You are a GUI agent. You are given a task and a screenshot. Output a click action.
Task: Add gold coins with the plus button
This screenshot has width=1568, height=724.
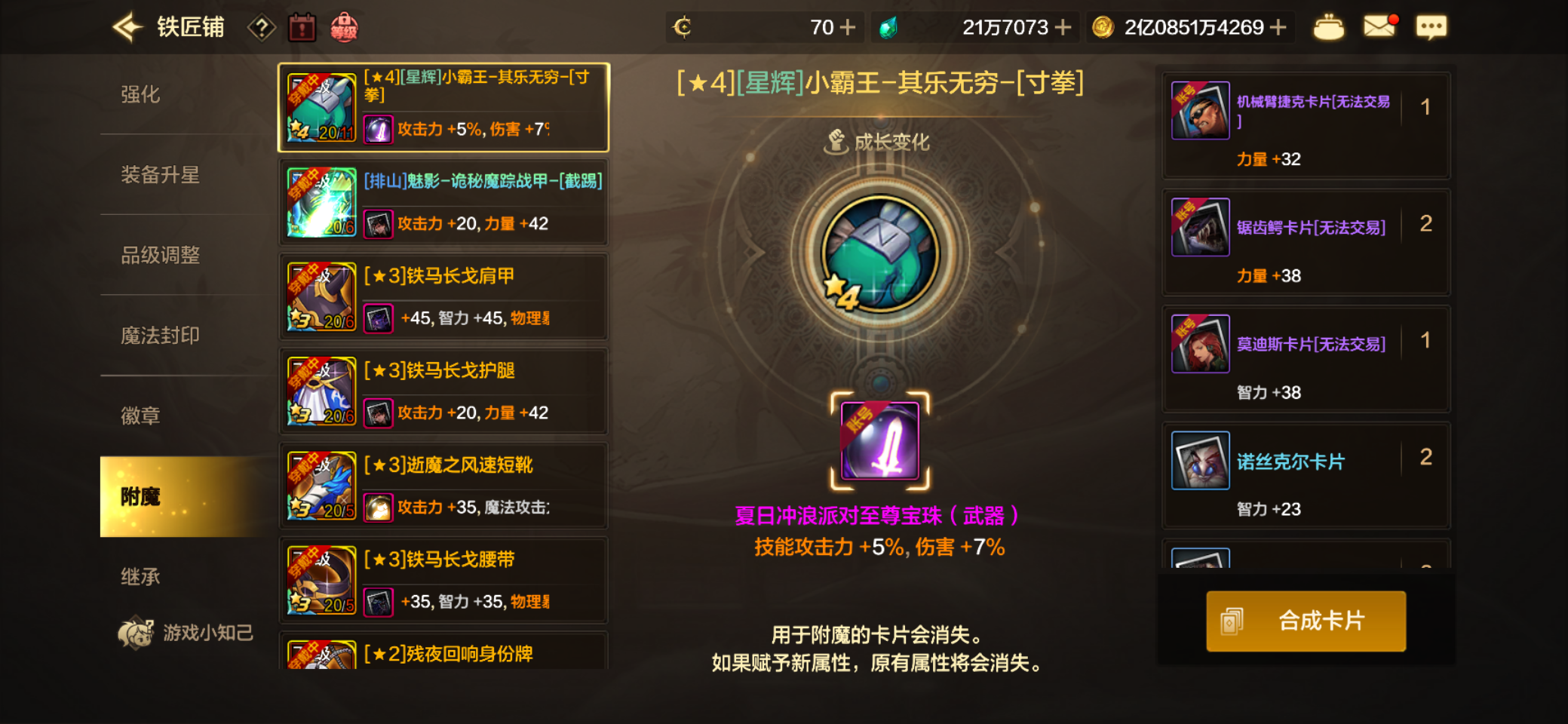click(x=1278, y=27)
